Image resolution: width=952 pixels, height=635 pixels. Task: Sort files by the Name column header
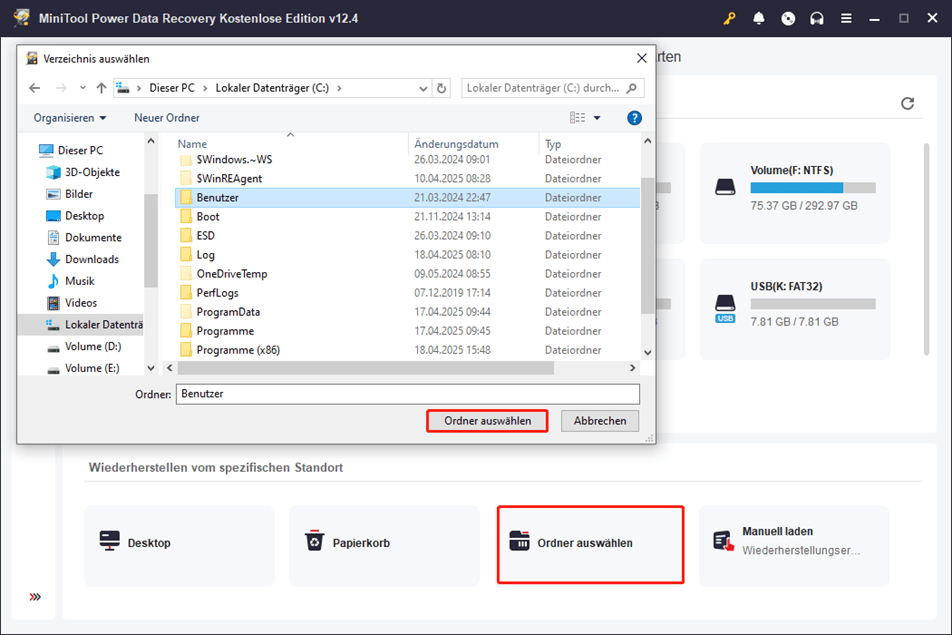(x=192, y=144)
